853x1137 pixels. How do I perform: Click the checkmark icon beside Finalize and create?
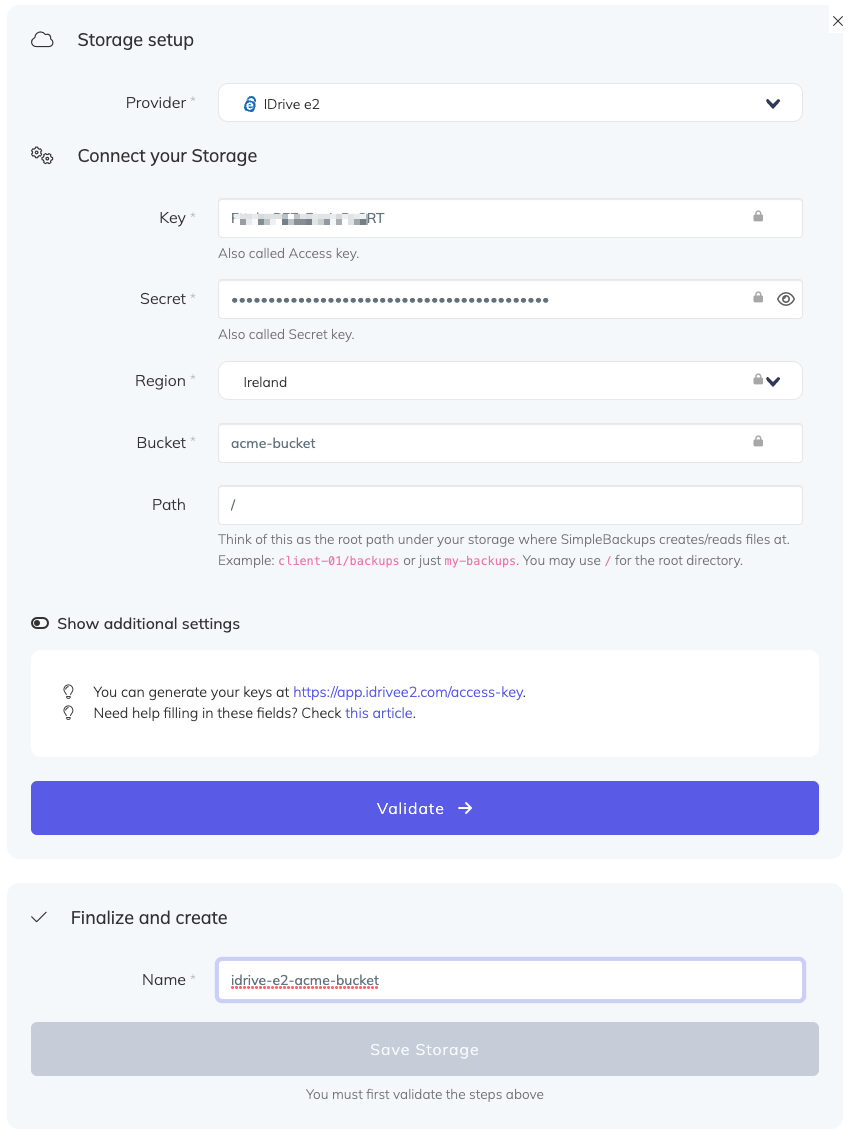tap(40, 917)
